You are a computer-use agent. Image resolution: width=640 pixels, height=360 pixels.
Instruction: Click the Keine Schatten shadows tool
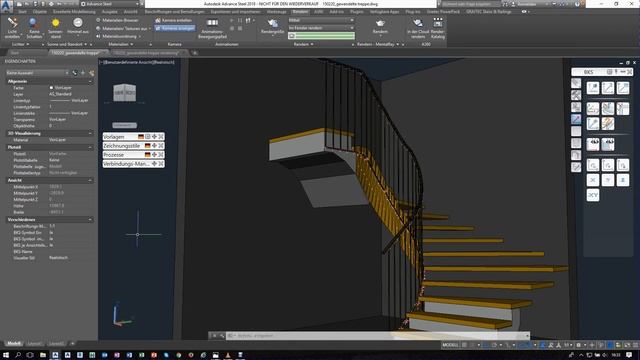[34, 28]
